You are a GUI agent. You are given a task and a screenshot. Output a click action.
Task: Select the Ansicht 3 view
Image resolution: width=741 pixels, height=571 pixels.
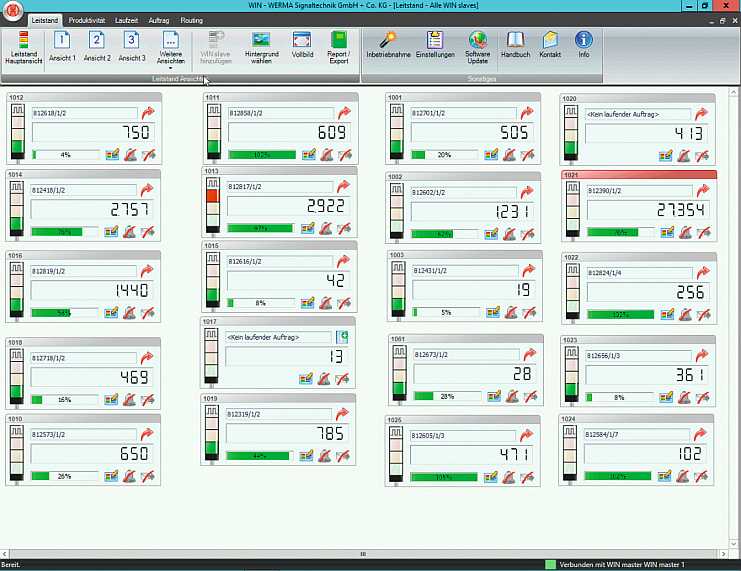click(132, 46)
